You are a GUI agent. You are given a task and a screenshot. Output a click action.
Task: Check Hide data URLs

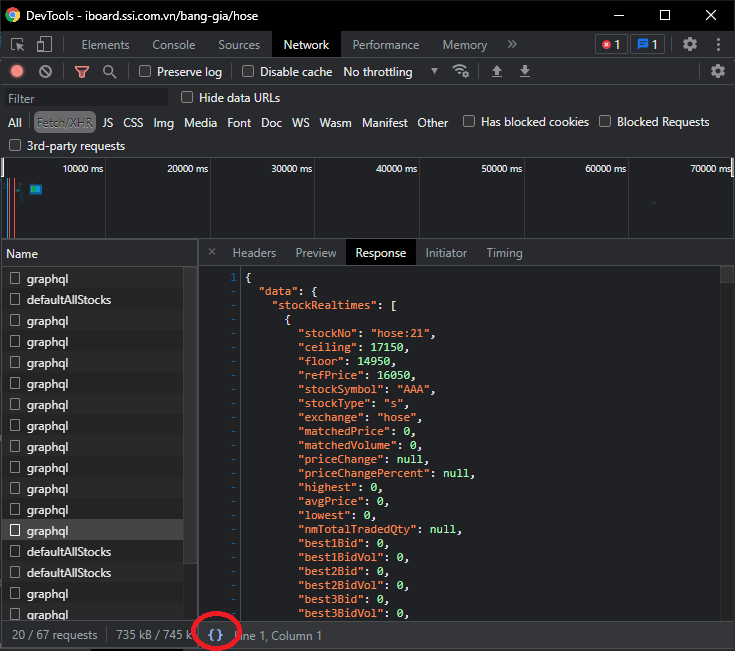[x=187, y=97]
